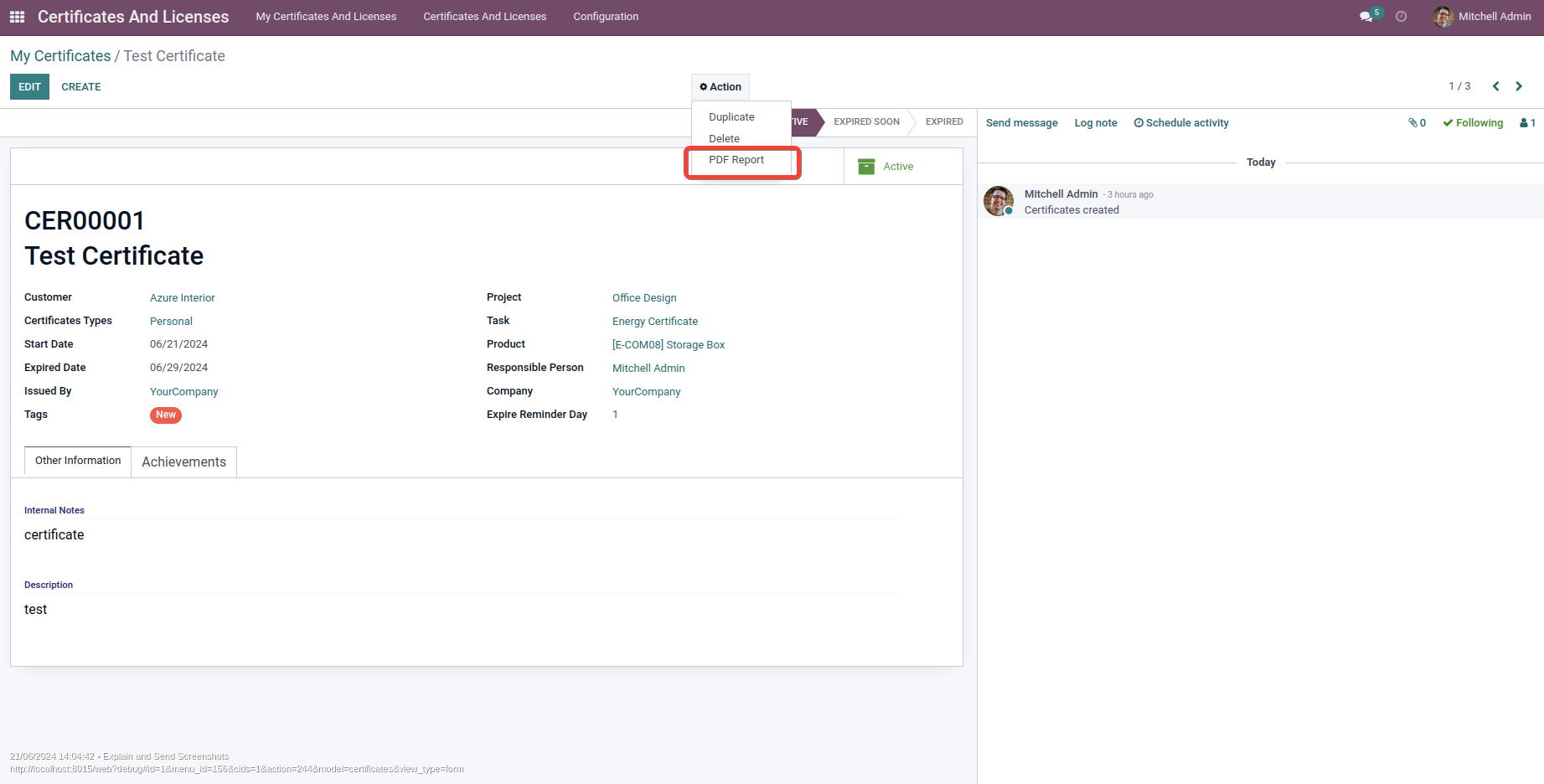
Task: Click the EDIT button
Action: tap(29, 87)
